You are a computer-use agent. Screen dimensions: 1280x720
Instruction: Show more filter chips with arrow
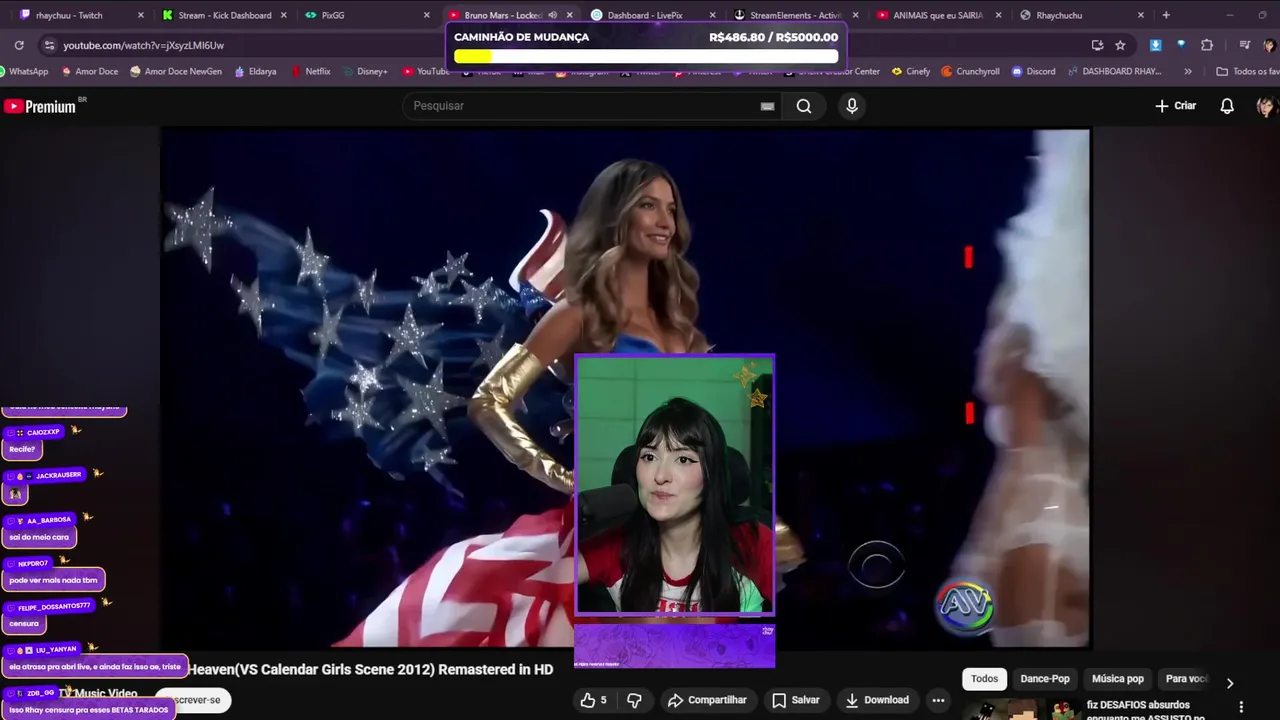[x=1230, y=683]
